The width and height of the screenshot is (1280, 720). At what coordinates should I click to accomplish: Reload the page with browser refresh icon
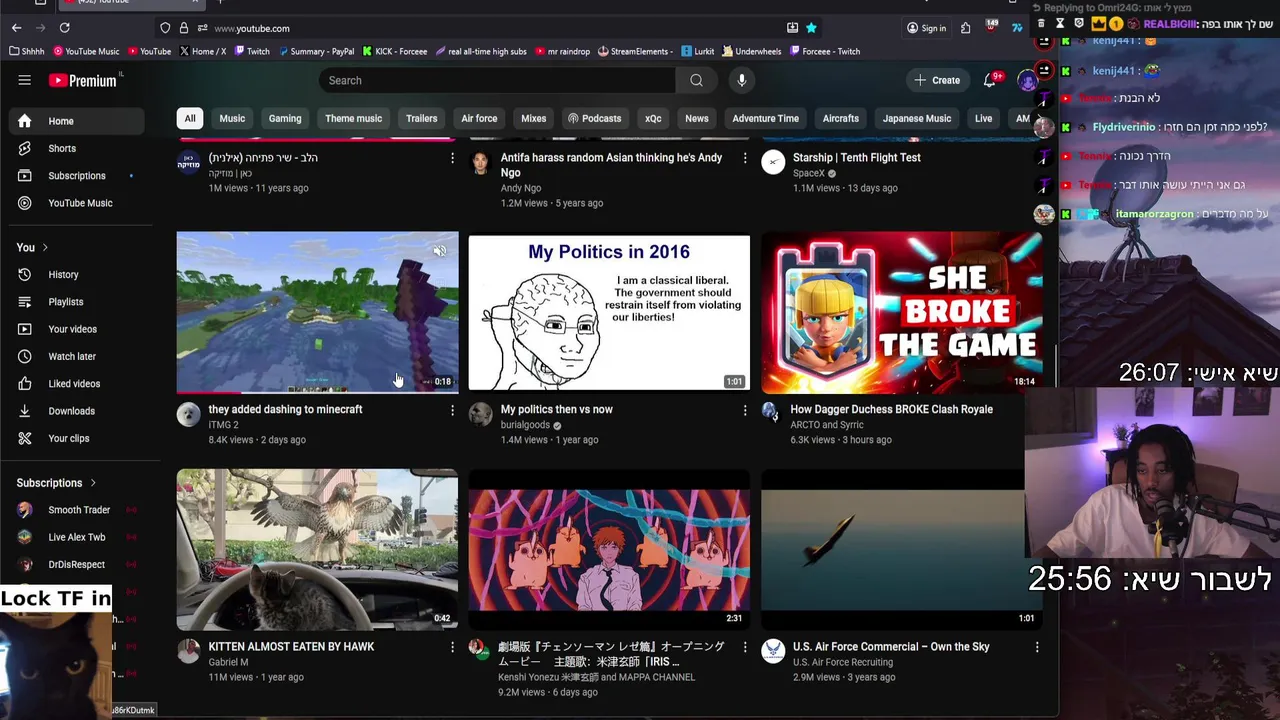coord(65,28)
